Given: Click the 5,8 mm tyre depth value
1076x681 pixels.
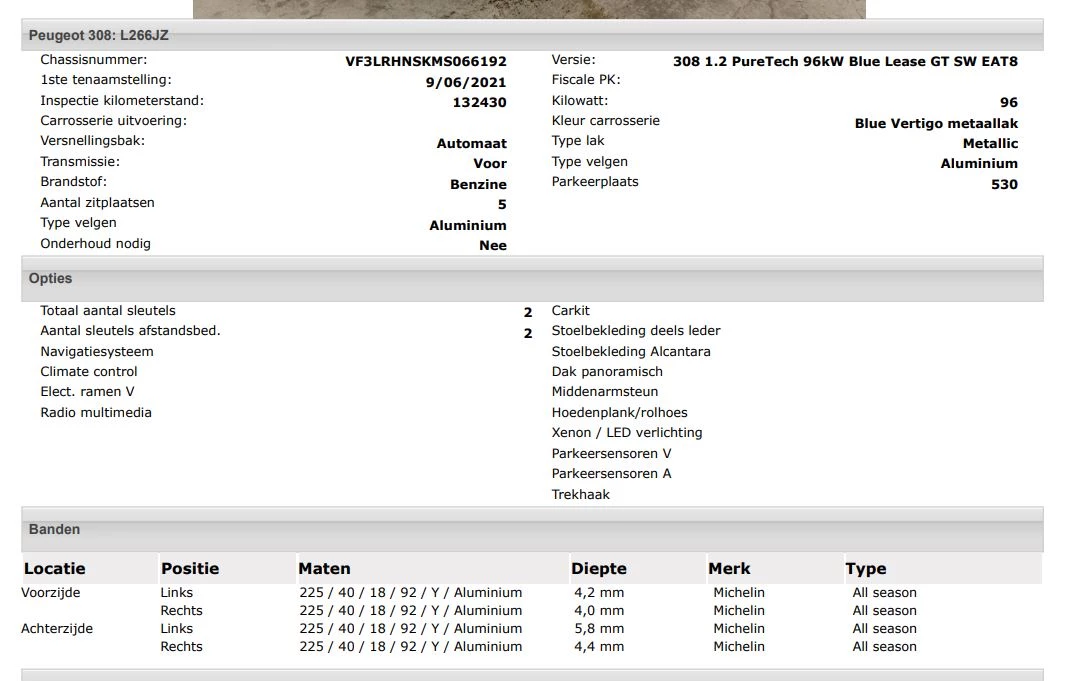Looking at the screenshot, I should point(598,628).
